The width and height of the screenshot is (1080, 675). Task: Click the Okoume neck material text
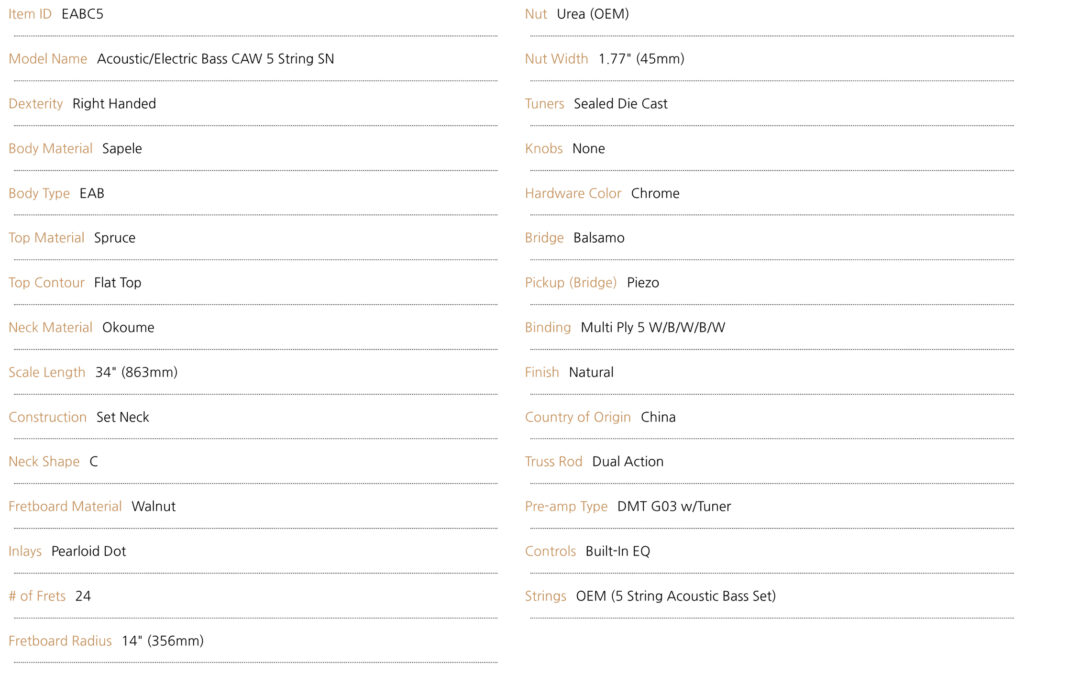(x=128, y=327)
